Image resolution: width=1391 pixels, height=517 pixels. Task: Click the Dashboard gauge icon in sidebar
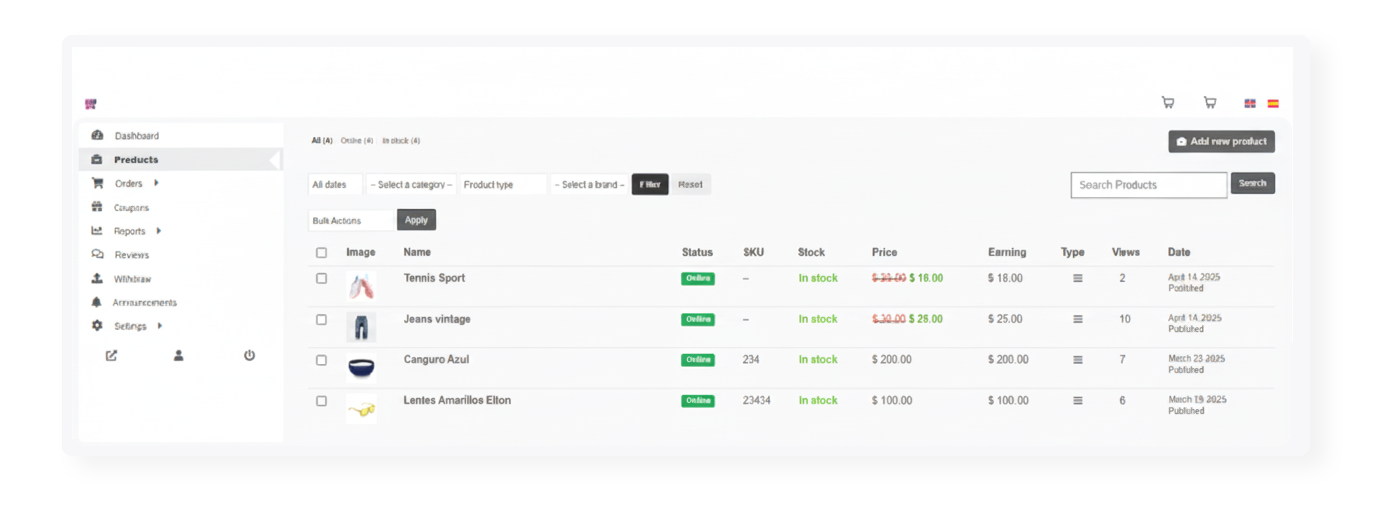click(97, 135)
